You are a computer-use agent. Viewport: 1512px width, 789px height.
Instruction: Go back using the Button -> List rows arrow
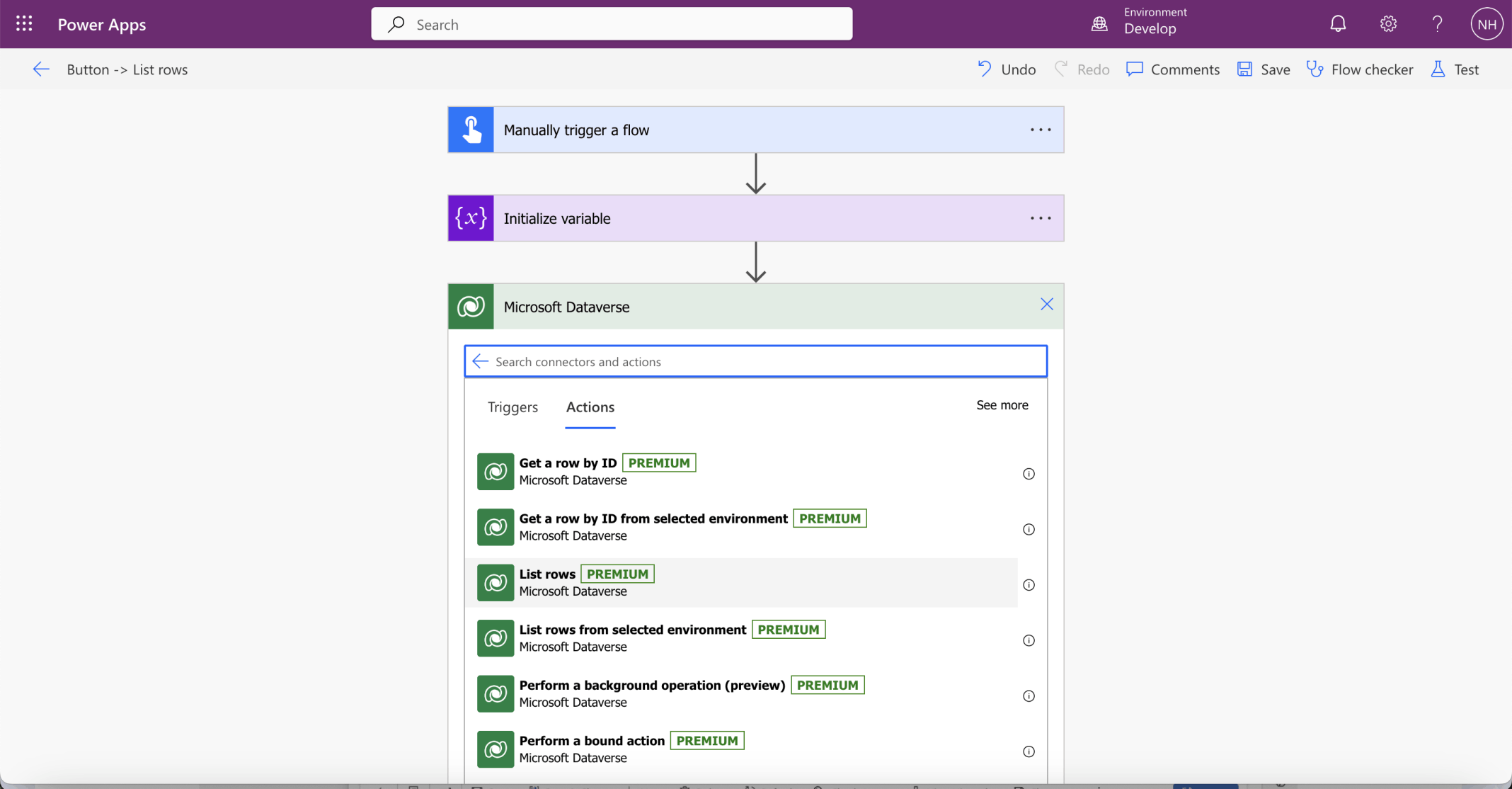tap(41, 69)
